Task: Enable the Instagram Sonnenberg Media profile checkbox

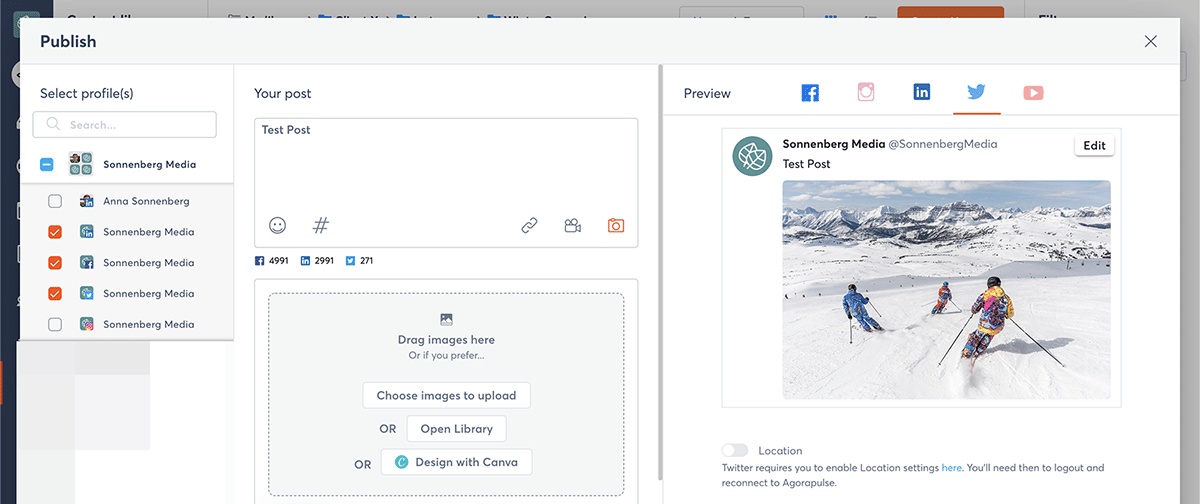Action: (x=55, y=324)
